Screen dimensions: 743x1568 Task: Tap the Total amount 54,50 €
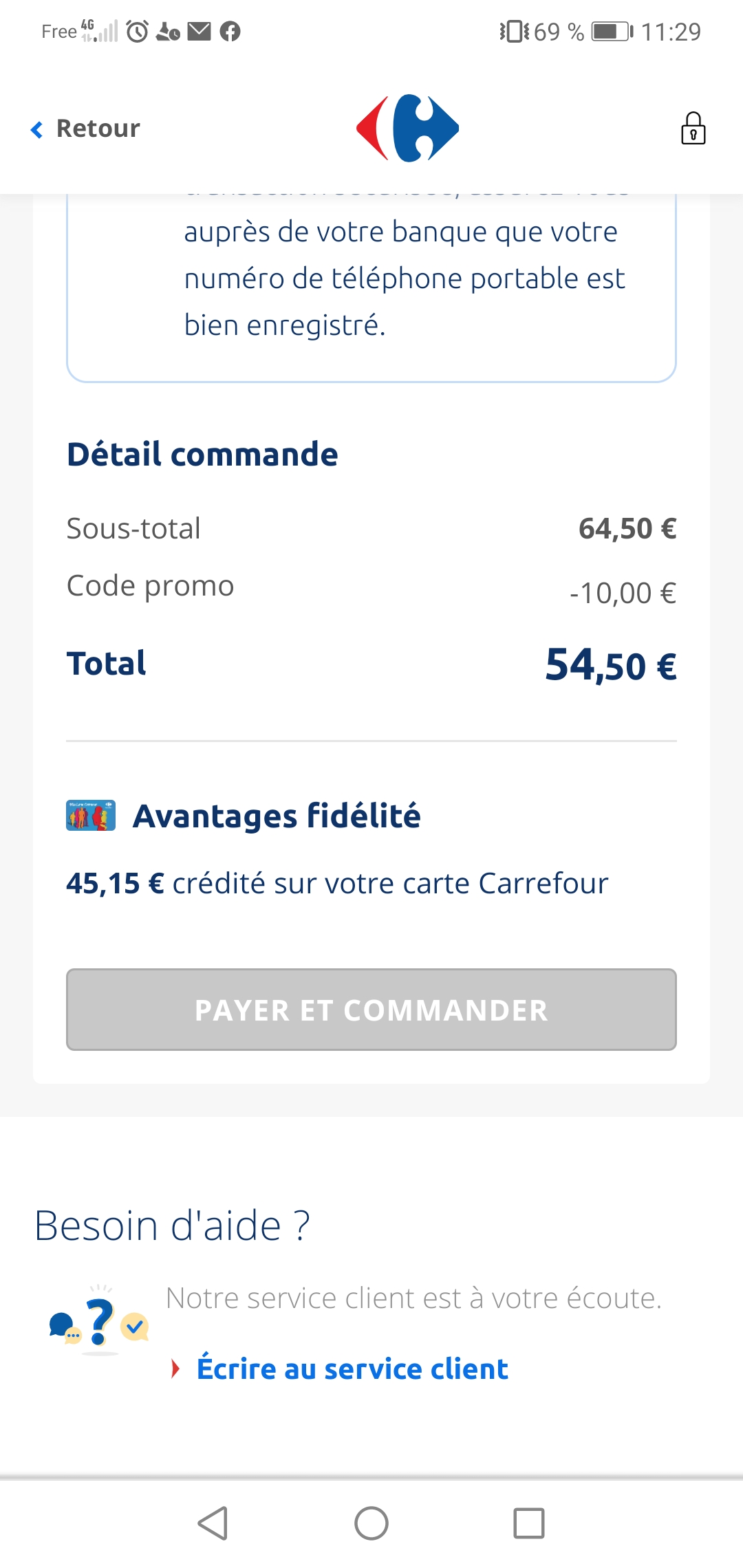pos(611,665)
